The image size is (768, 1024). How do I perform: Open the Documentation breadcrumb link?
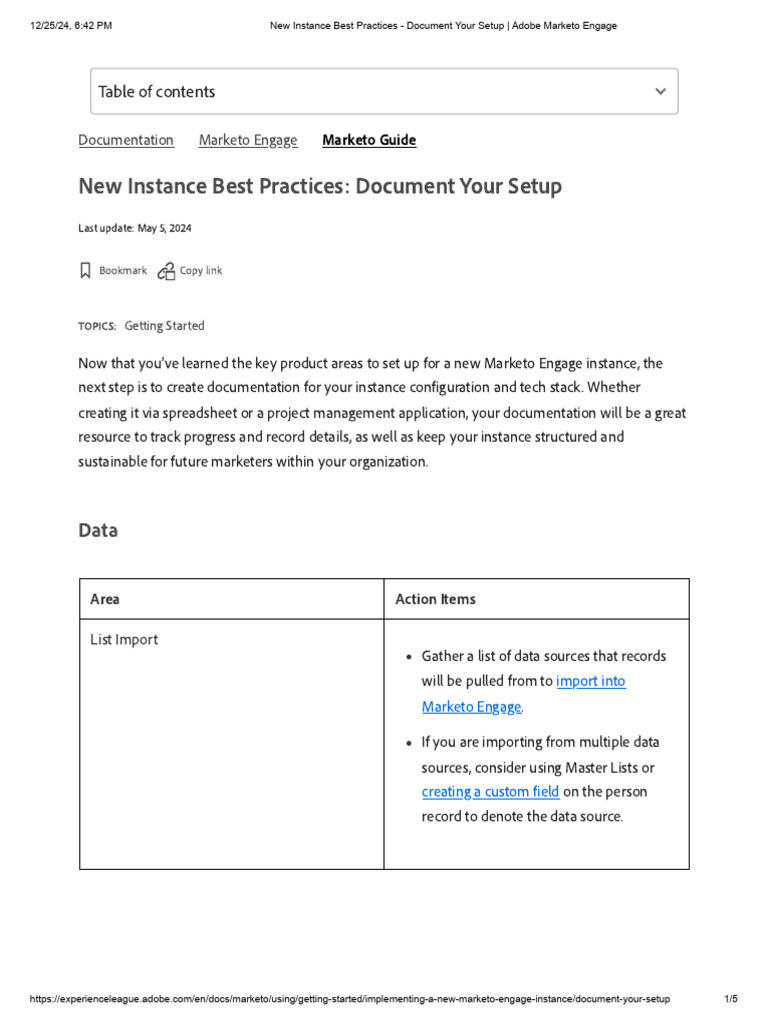[x=126, y=140]
